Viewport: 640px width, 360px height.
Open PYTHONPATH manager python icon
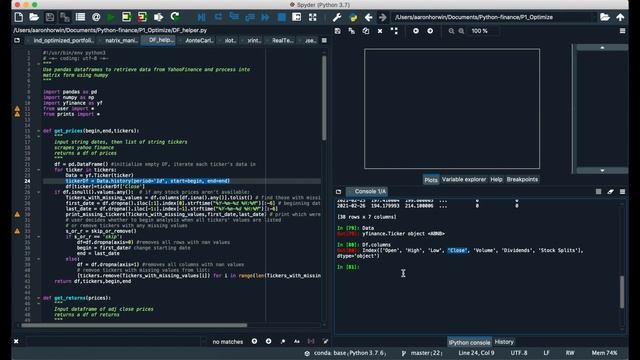point(353,17)
